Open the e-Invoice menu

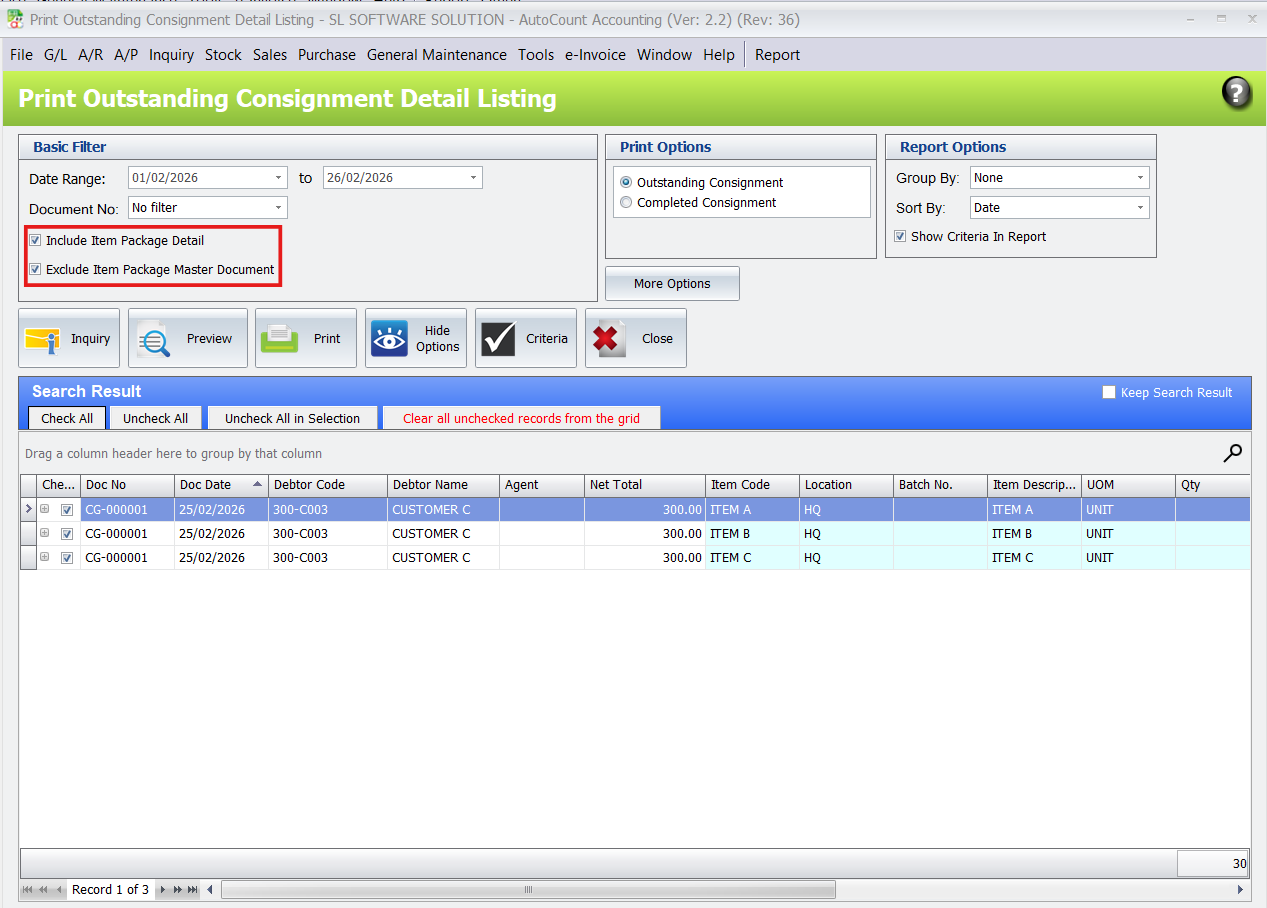595,55
